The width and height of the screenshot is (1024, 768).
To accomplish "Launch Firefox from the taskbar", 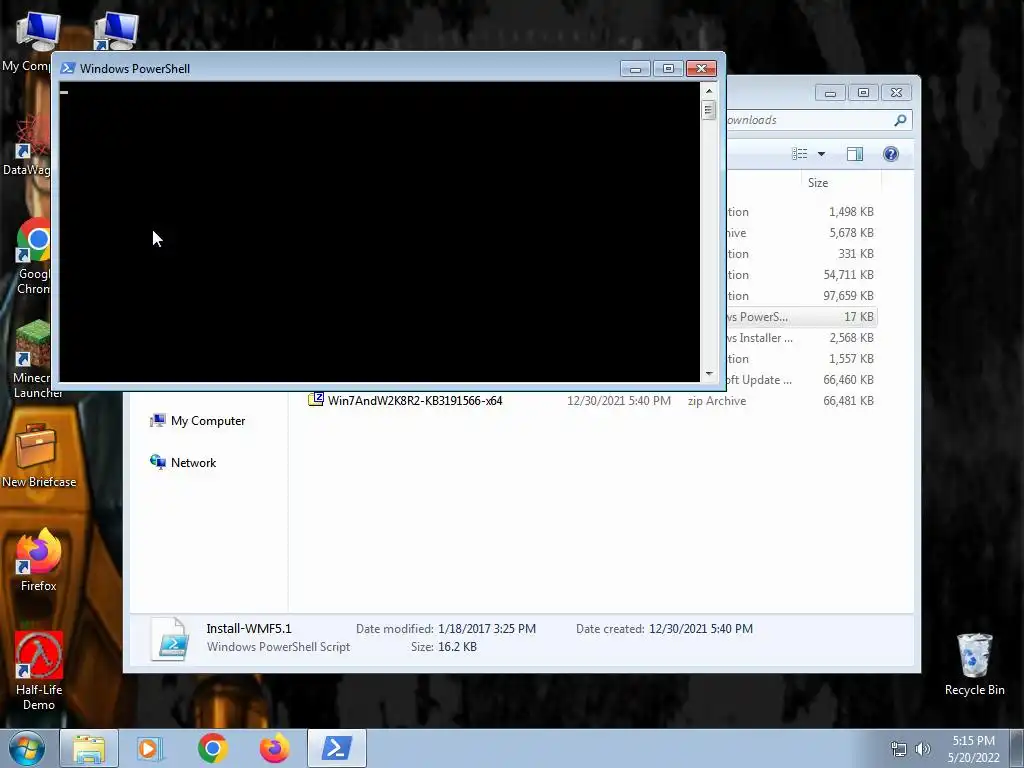I will pyautogui.click(x=274, y=748).
